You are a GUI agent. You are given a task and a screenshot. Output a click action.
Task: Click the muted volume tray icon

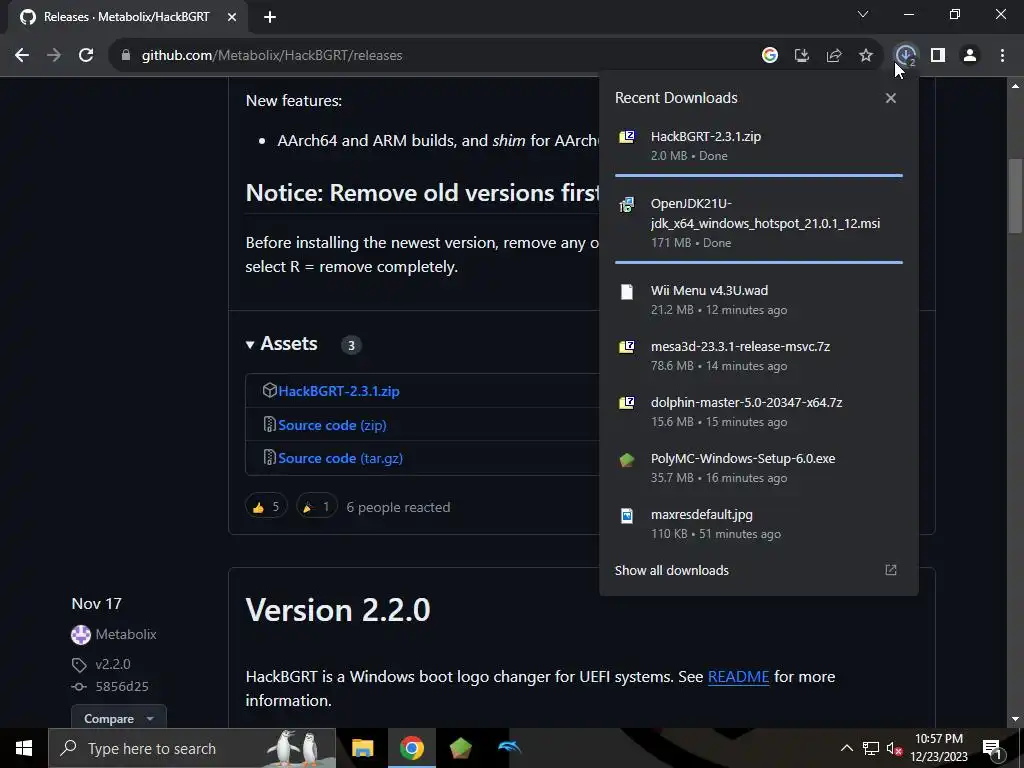coord(894,748)
